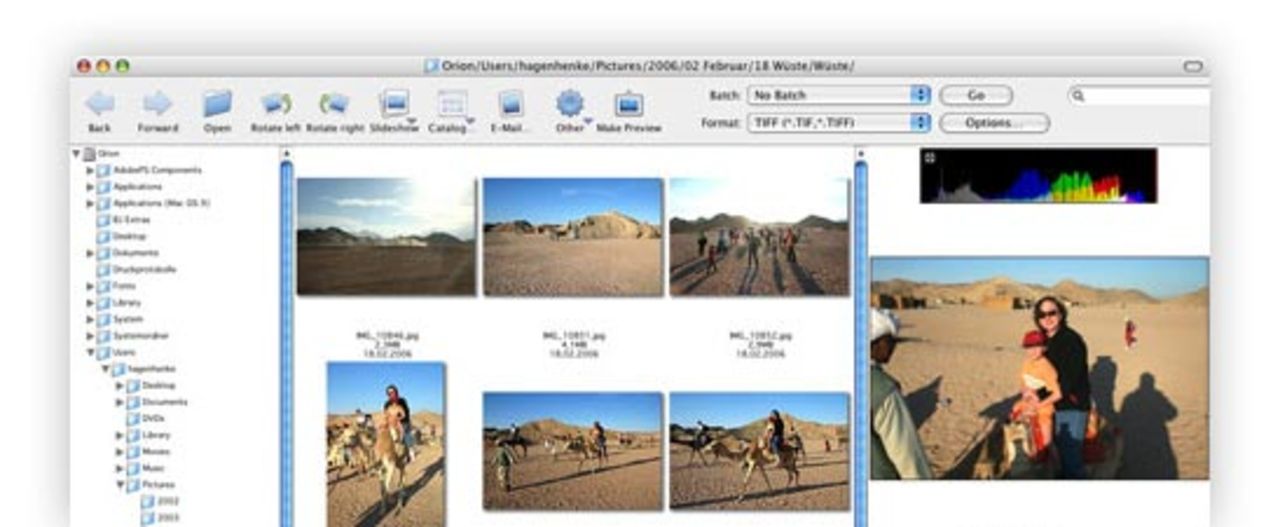Expand the AdobePS Components folder
Viewport: 1280px width, 527px height.
click(x=90, y=170)
